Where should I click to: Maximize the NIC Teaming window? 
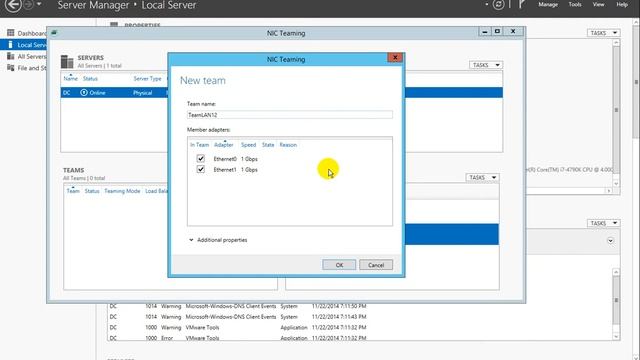497,31
